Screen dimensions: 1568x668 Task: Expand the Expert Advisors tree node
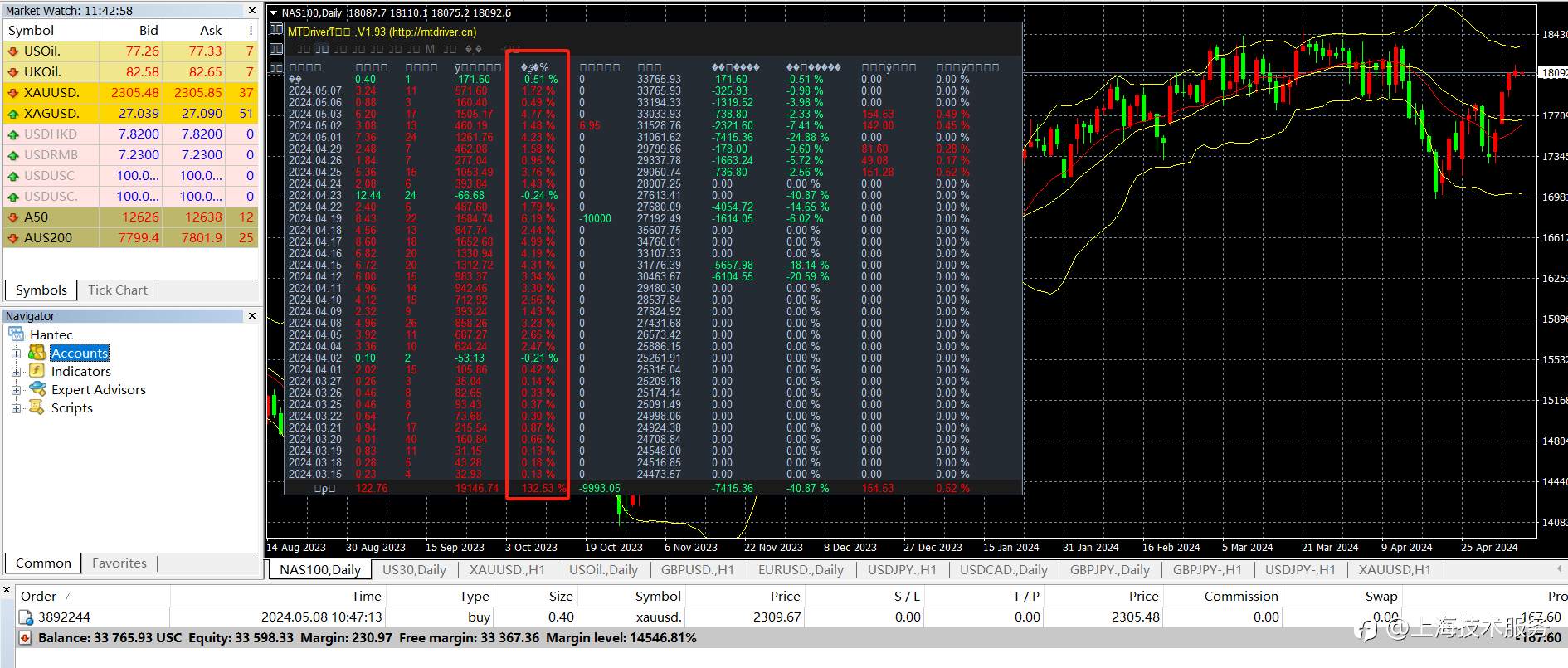(16, 390)
